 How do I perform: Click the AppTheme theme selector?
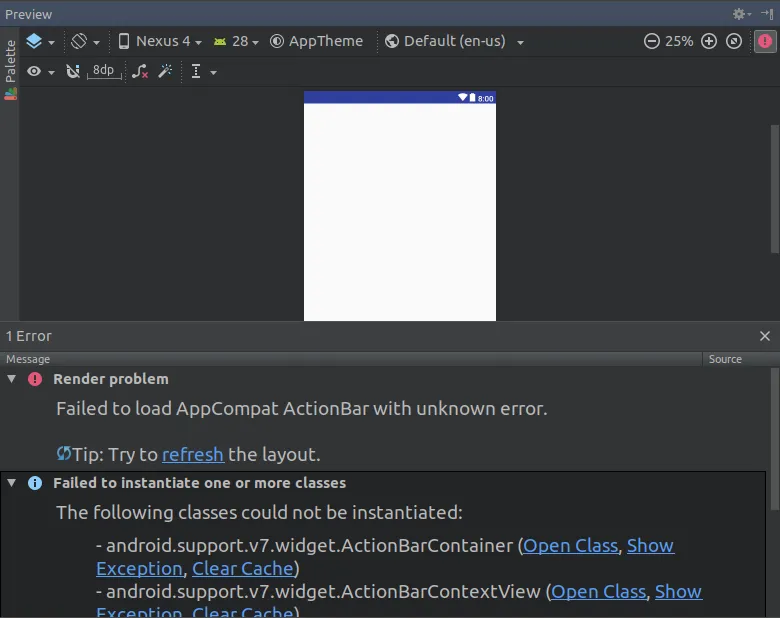coord(316,41)
